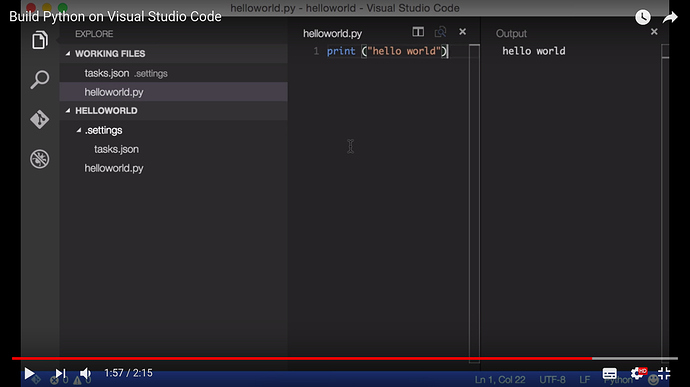This screenshot has height=387, width=690.
Task: Play the video
Action: click(29, 373)
